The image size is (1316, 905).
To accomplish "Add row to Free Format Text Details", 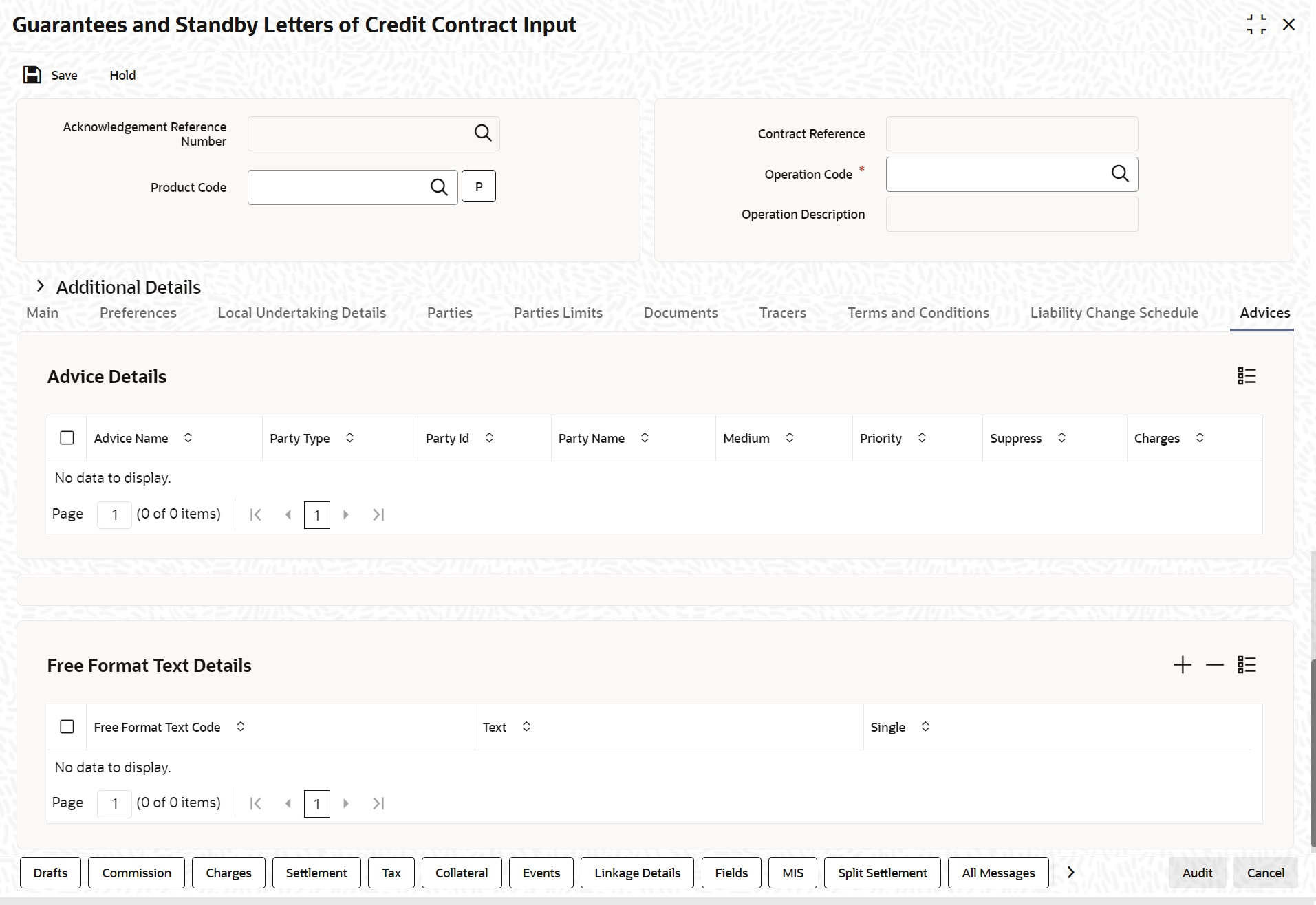I will pos(1183,665).
